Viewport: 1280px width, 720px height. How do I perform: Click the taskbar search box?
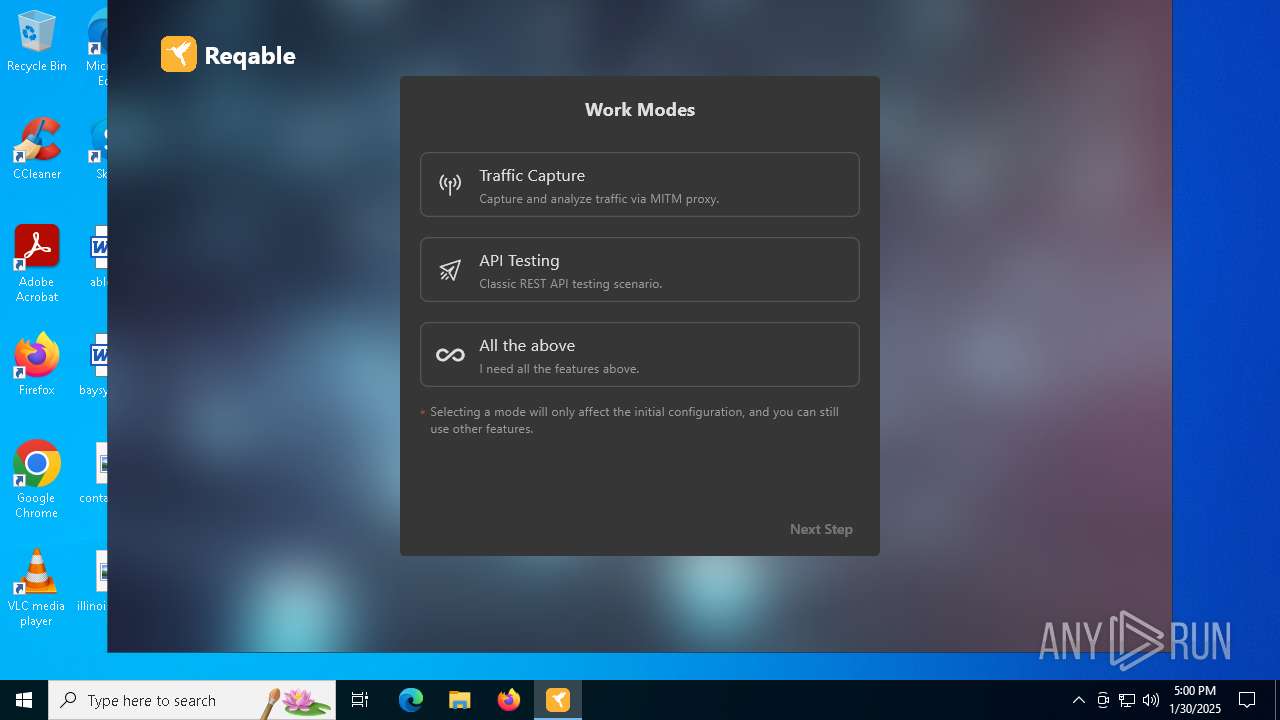point(192,700)
